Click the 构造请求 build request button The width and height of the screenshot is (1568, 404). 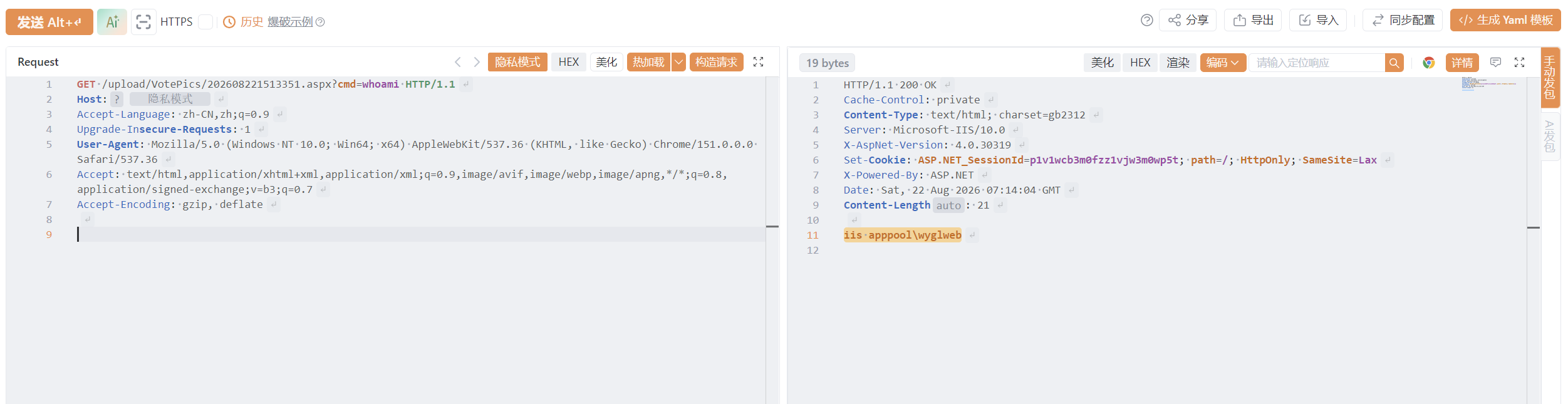(716, 62)
